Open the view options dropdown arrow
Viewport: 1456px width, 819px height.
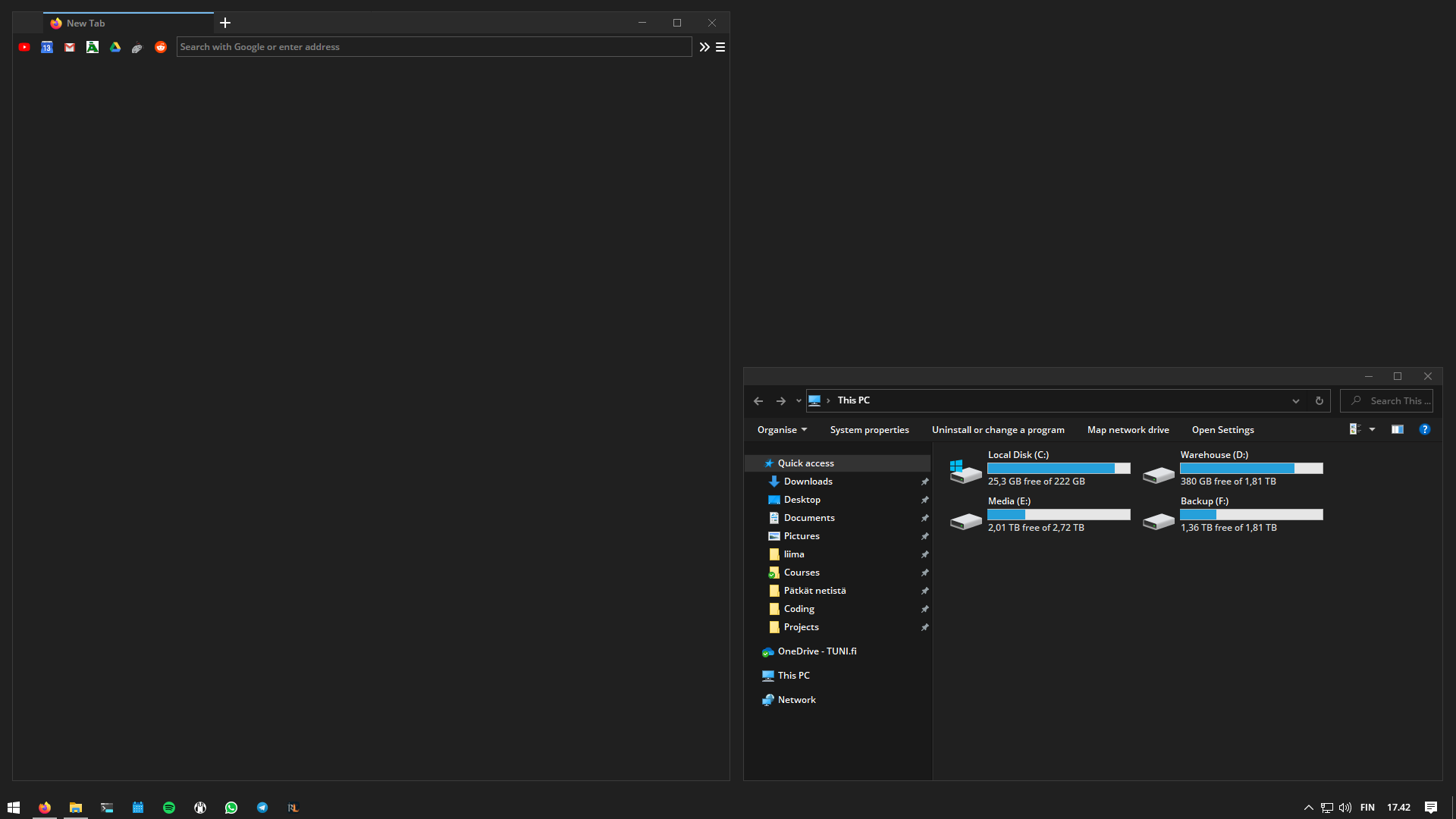coord(1372,429)
